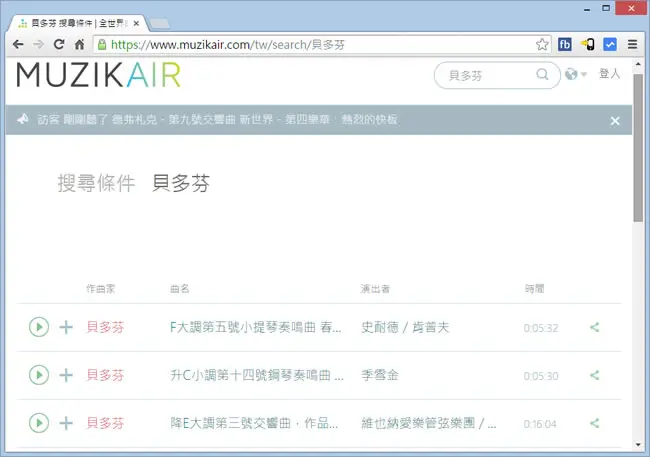
Task: Bookmark this page with the star icon
Action: (x=542, y=44)
